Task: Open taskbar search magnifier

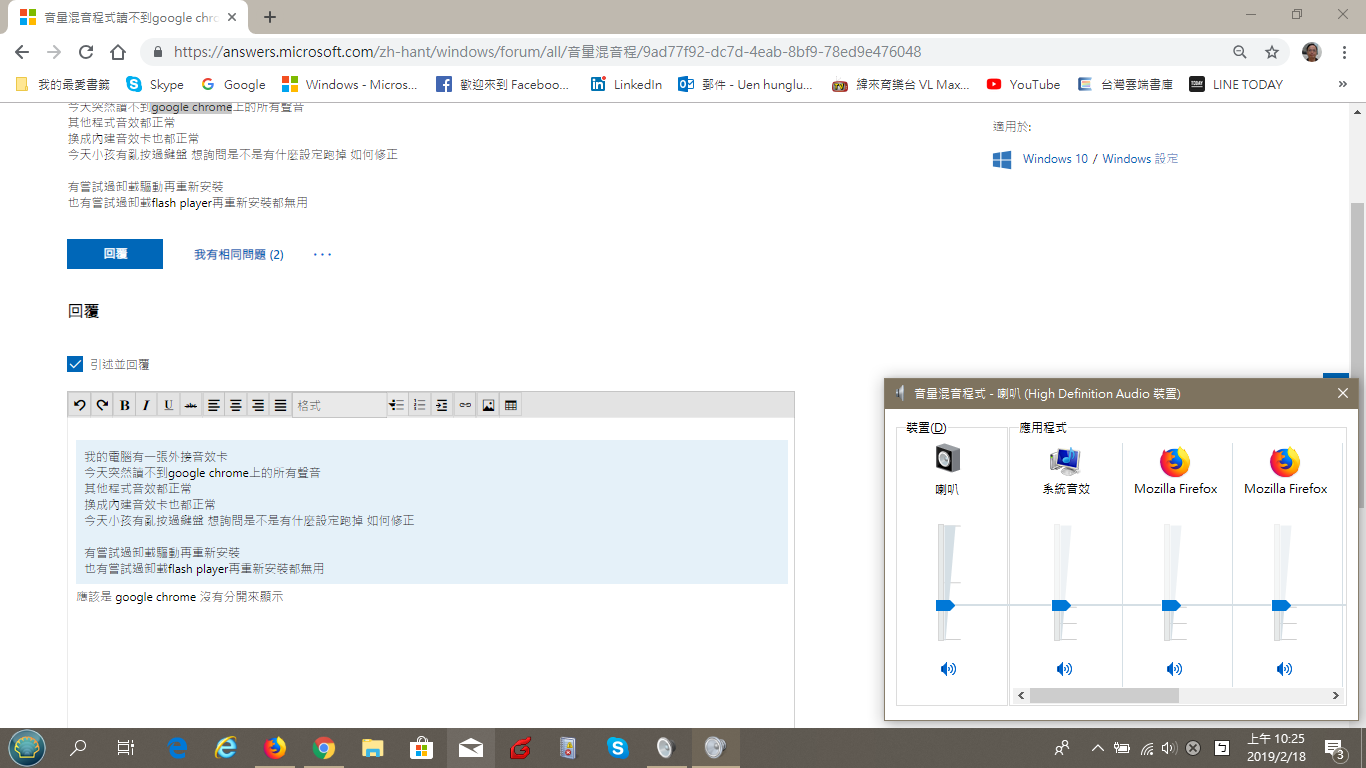Action: pyautogui.click(x=78, y=747)
